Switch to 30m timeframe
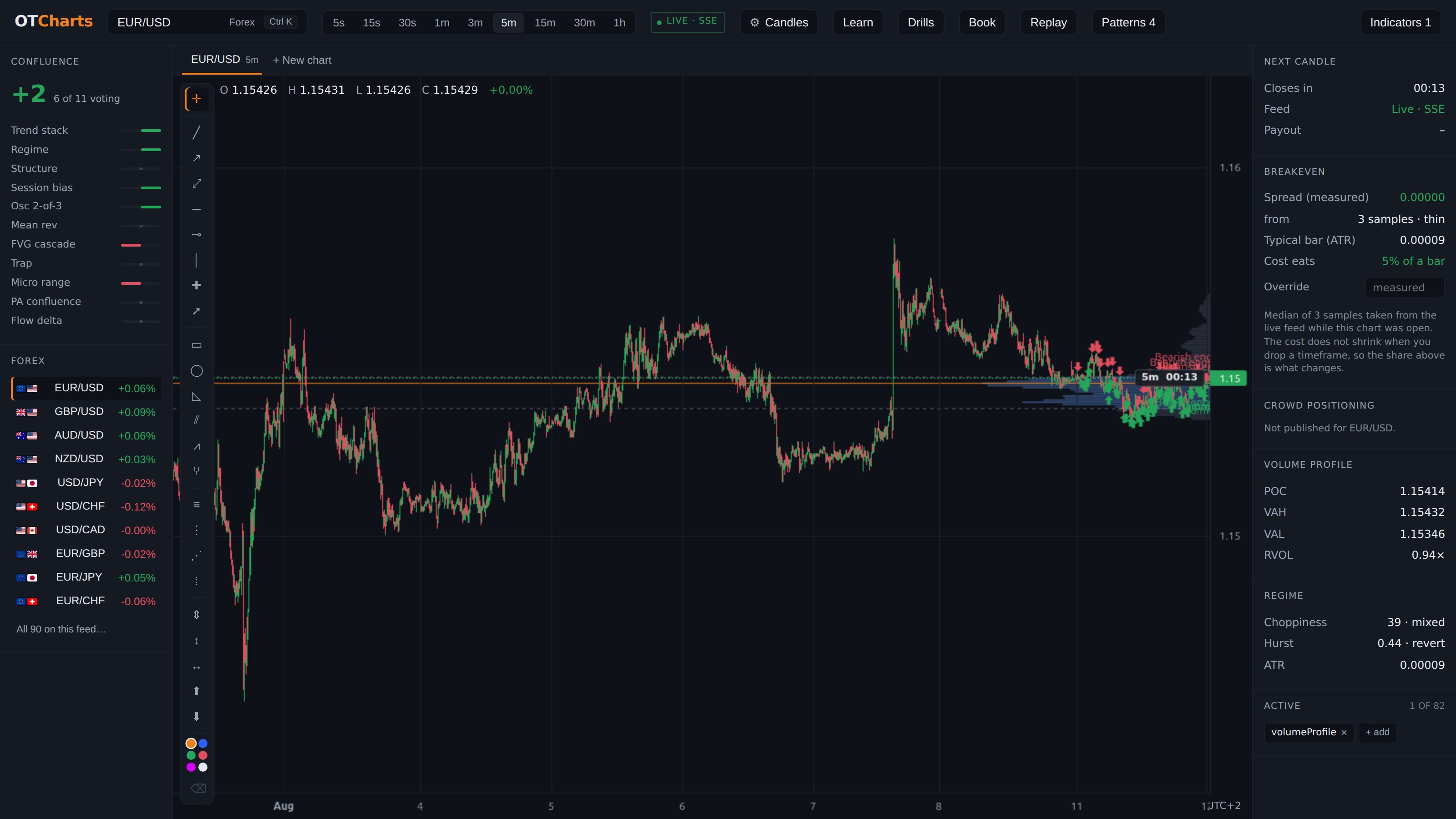This screenshot has width=1456, height=819. [584, 23]
